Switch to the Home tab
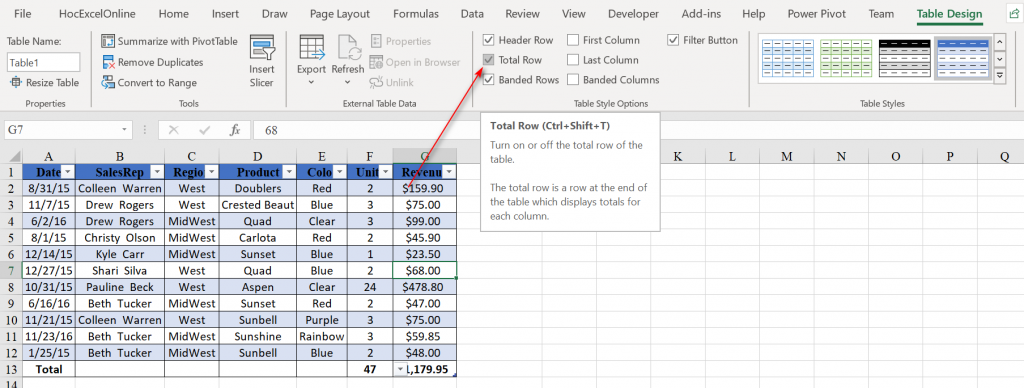The height and width of the screenshot is (388, 1024). 174,14
